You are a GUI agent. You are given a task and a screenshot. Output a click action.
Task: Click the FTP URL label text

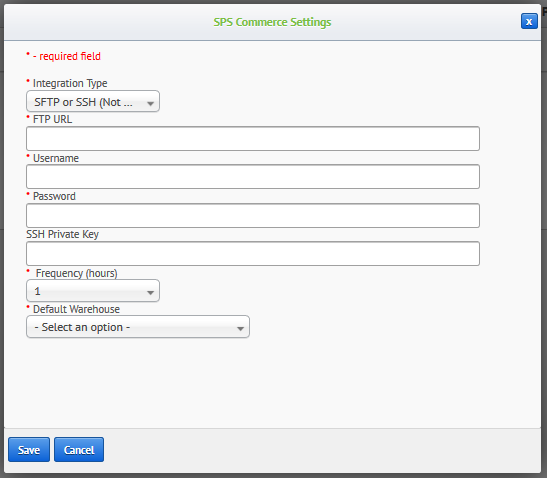(x=52, y=119)
